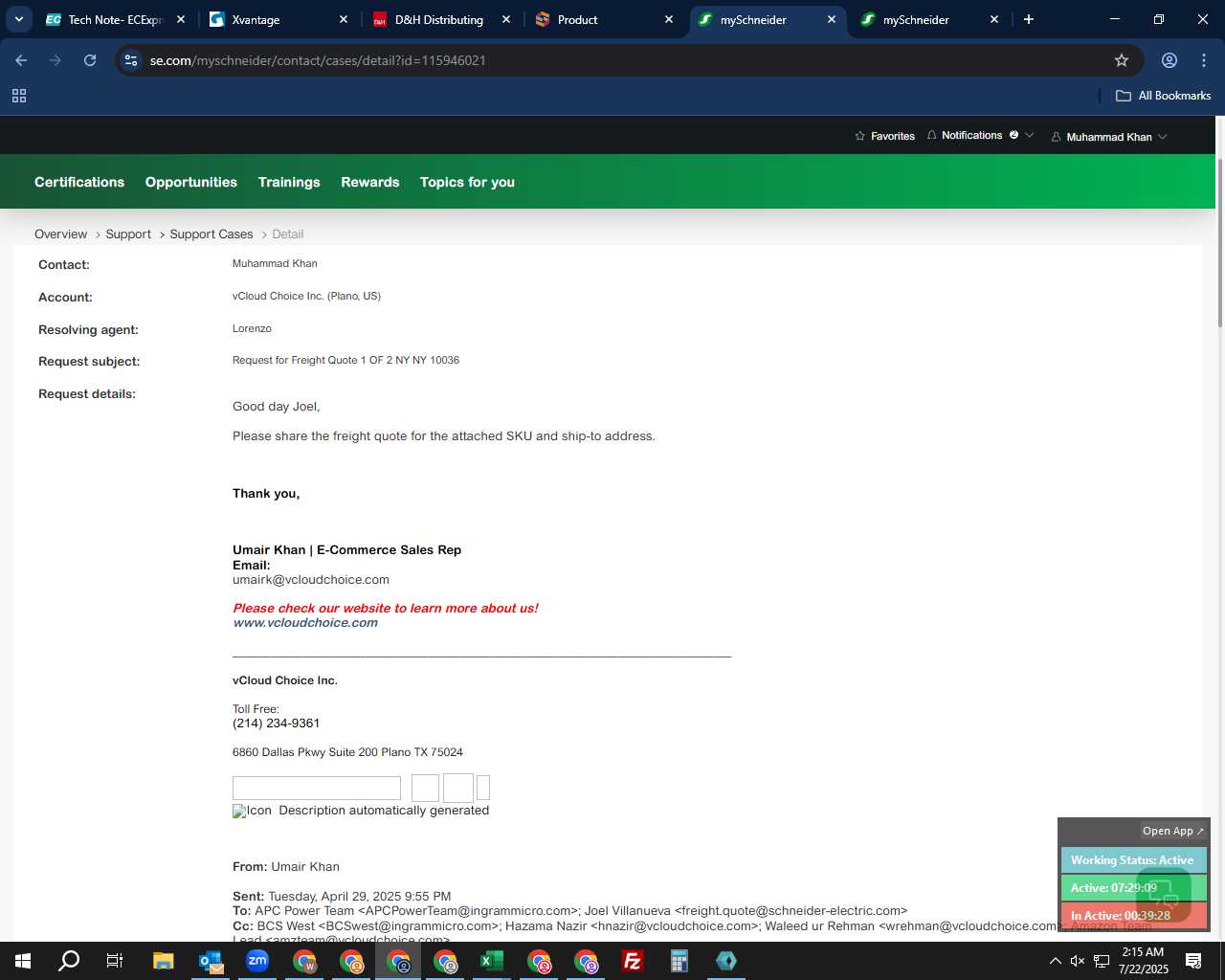
Task: Switch to the Tech Note- ECExpress tab
Action: pos(115,19)
